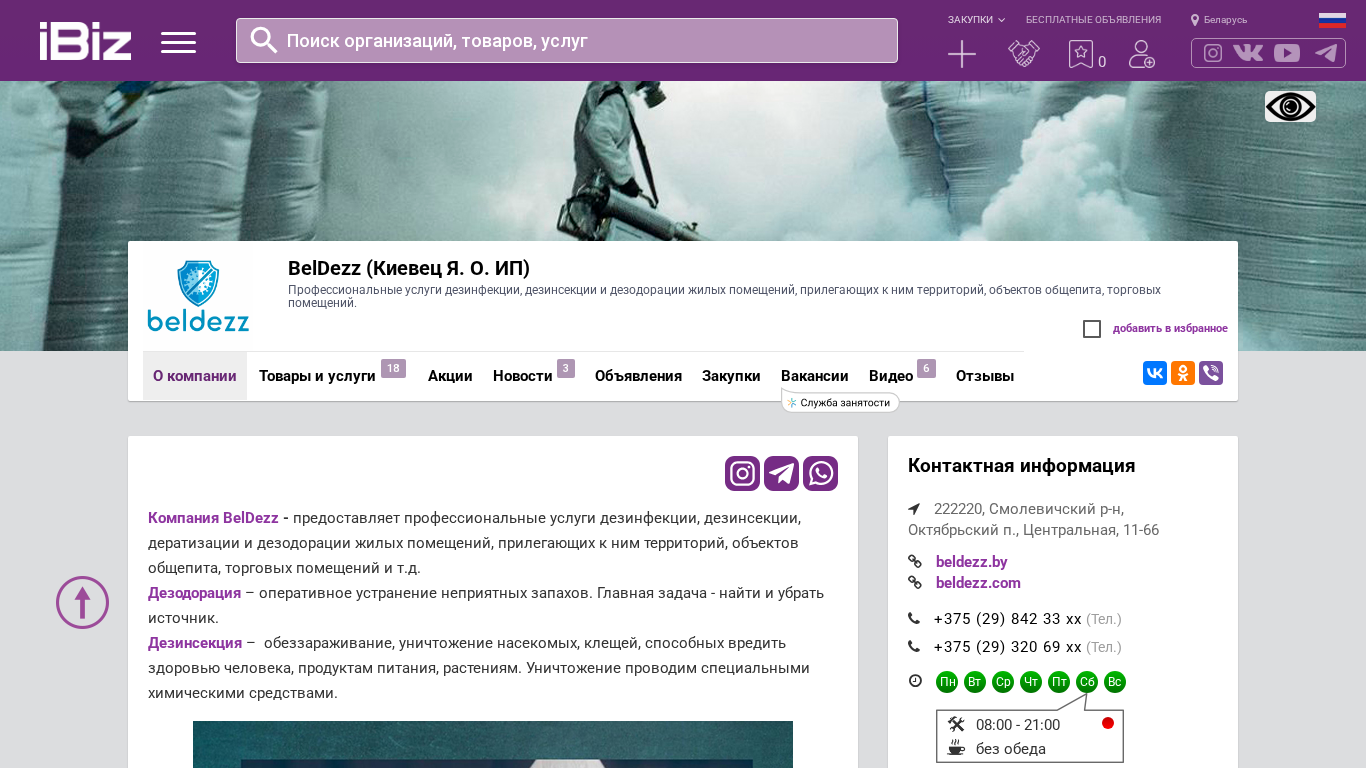Viewport: 1366px width, 768px height.
Task: Share page via VK icon
Action: (1154, 373)
